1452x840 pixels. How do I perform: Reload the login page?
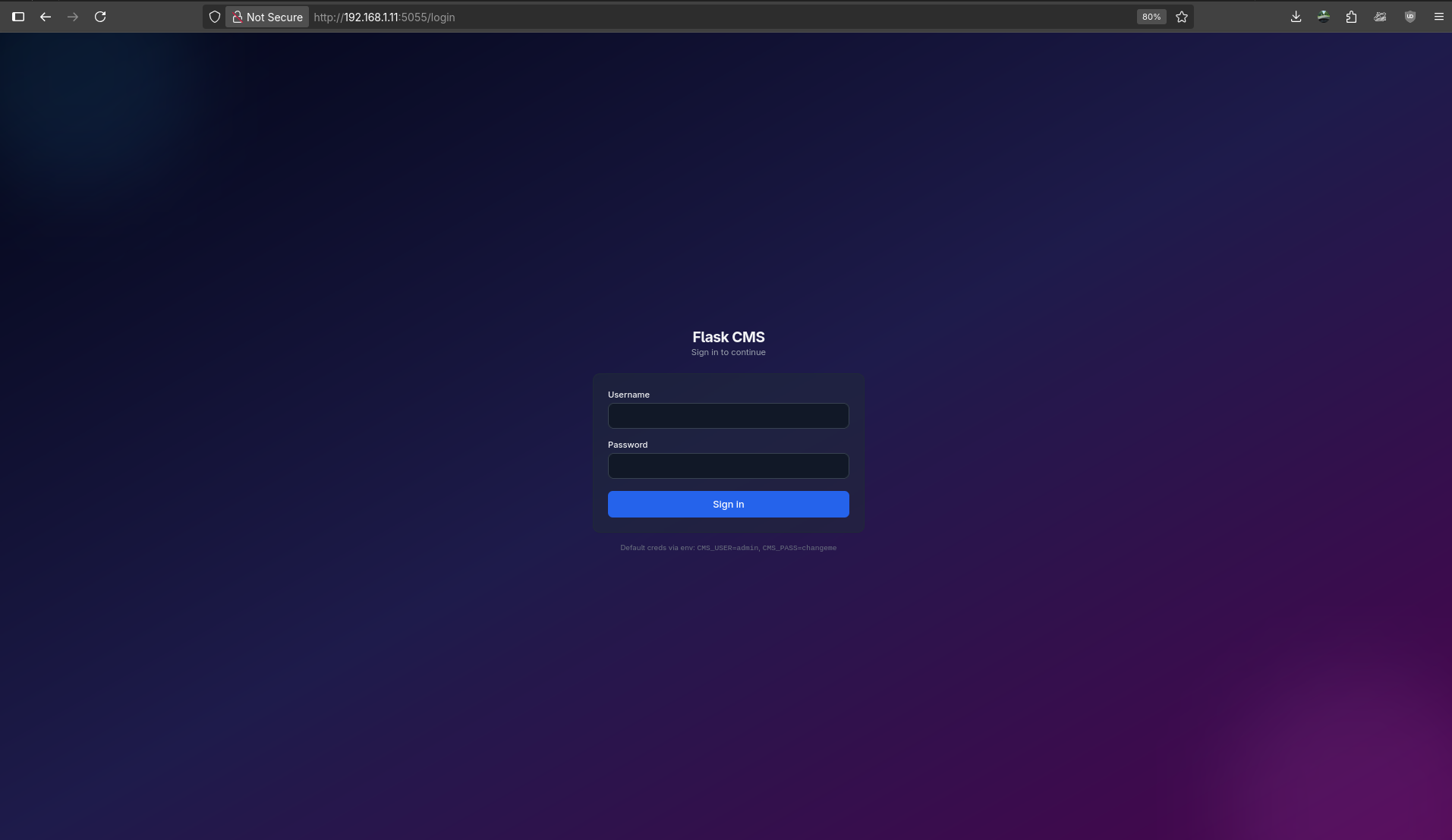click(x=100, y=17)
